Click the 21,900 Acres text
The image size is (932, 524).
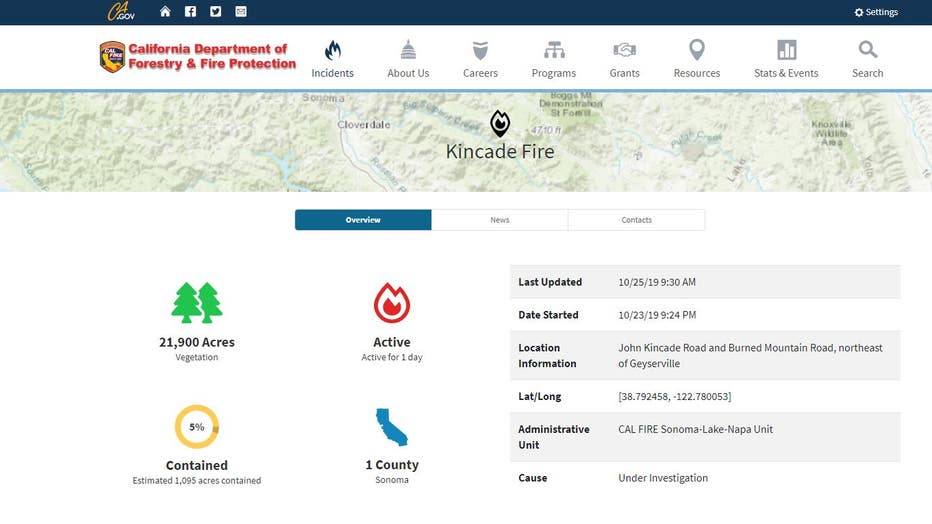coord(197,342)
